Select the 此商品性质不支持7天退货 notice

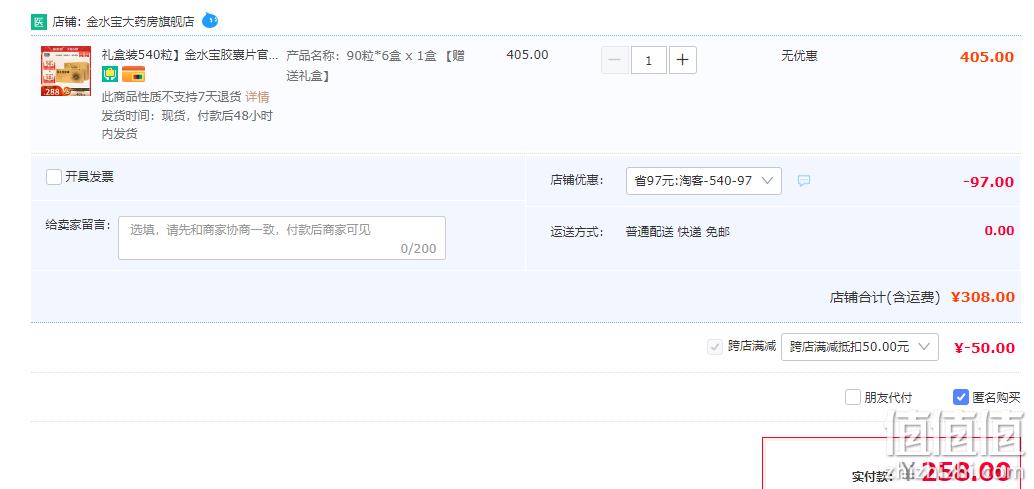click(171, 97)
